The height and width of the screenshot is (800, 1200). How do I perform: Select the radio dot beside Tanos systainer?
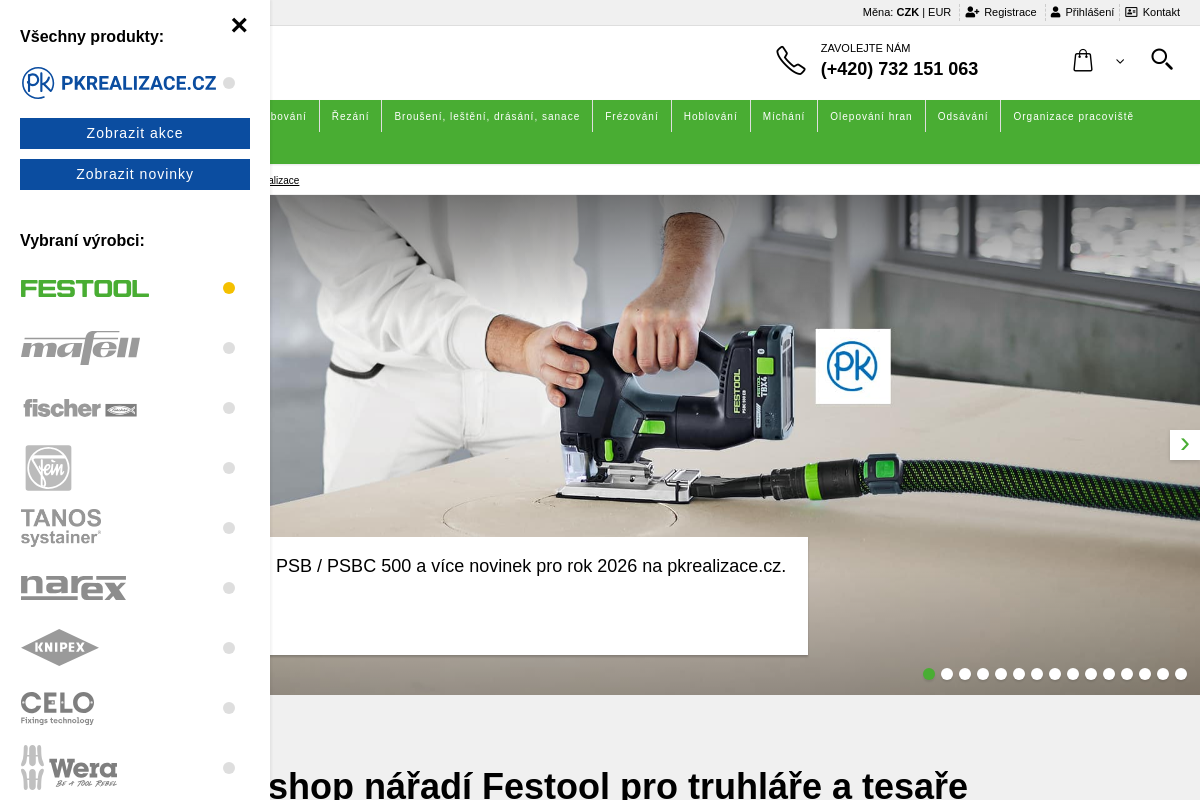click(229, 528)
